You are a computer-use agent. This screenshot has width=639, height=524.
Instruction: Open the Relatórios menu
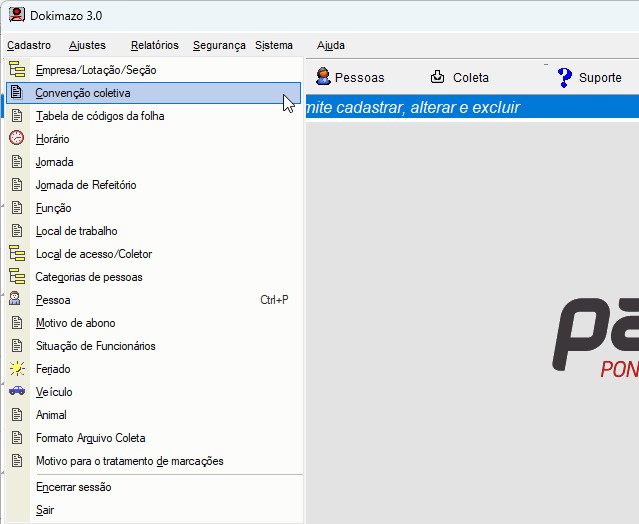click(154, 45)
